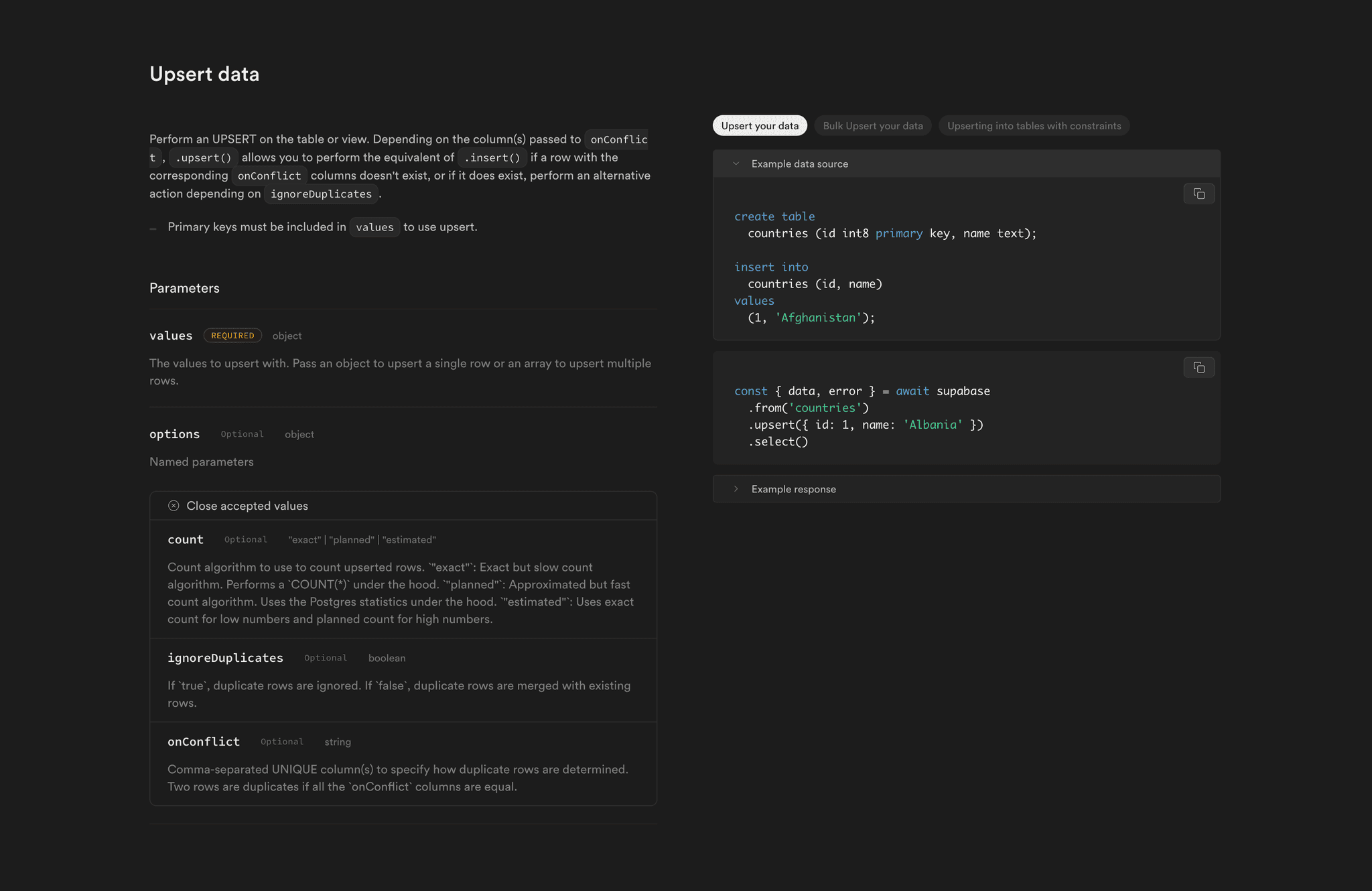Click the values parameter heading
Viewport: 1372px width, 891px height.
tap(171, 335)
